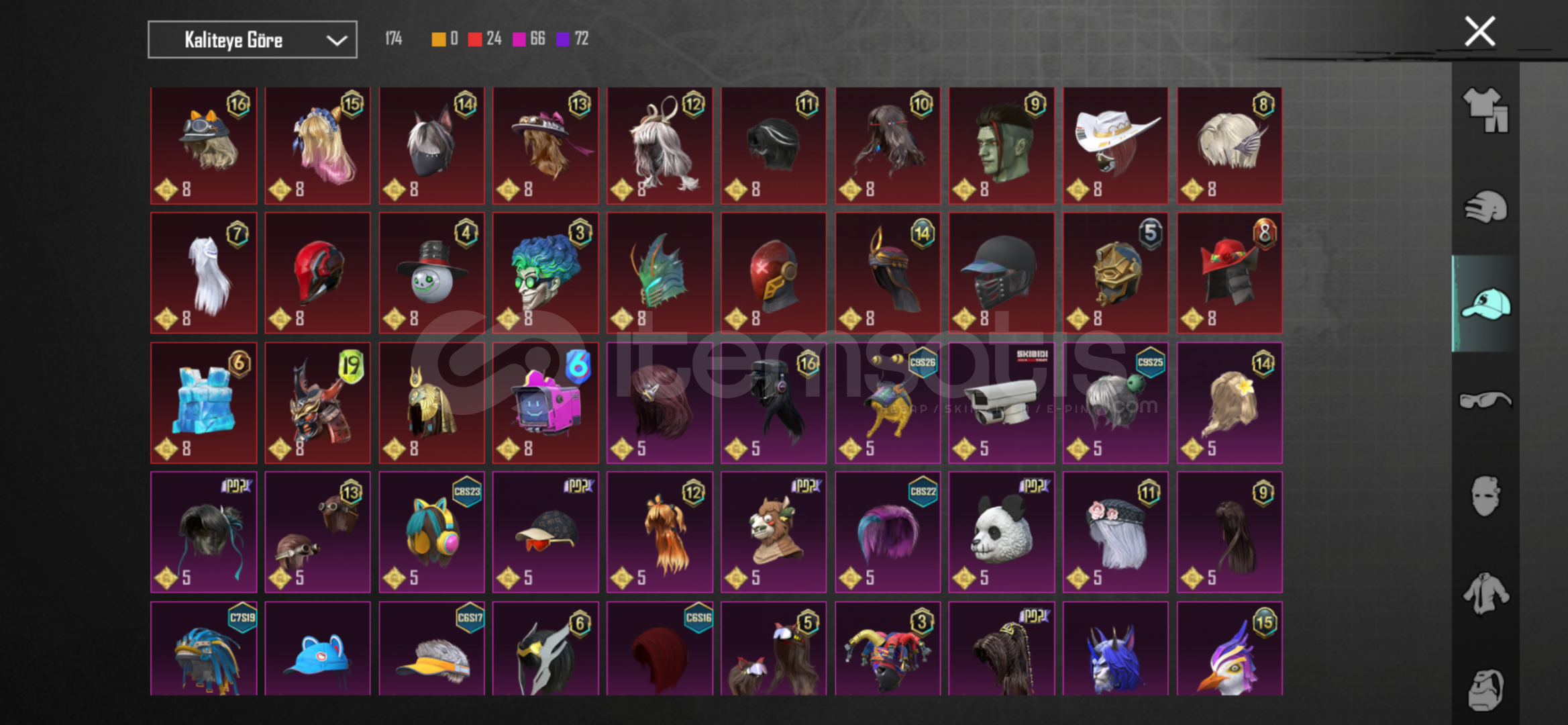Select the SKIBIDI security camera head item
Screen dimensions: 1568x725
coord(1001,403)
